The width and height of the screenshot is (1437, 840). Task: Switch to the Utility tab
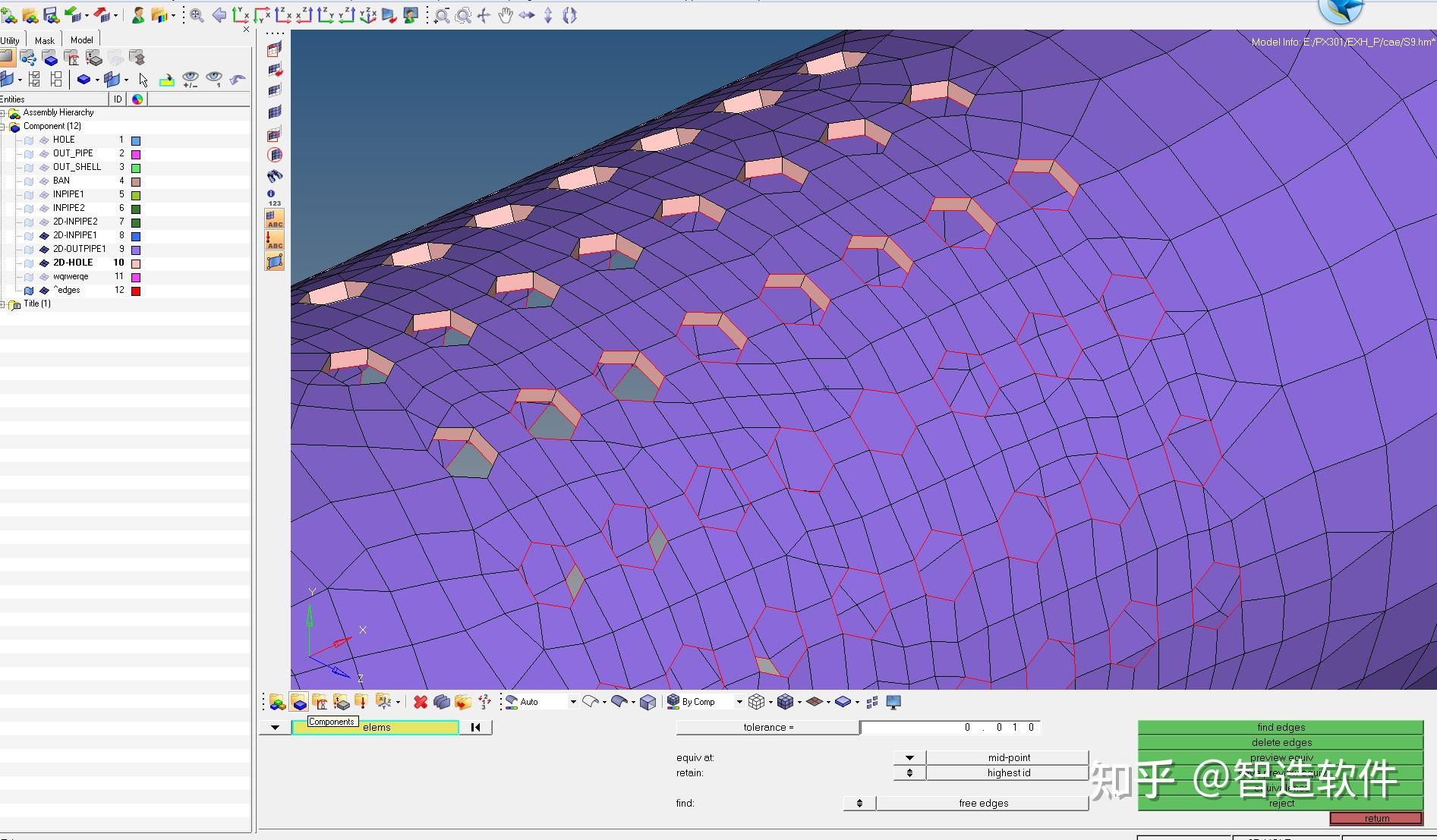pyautogui.click(x=11, y=40)
